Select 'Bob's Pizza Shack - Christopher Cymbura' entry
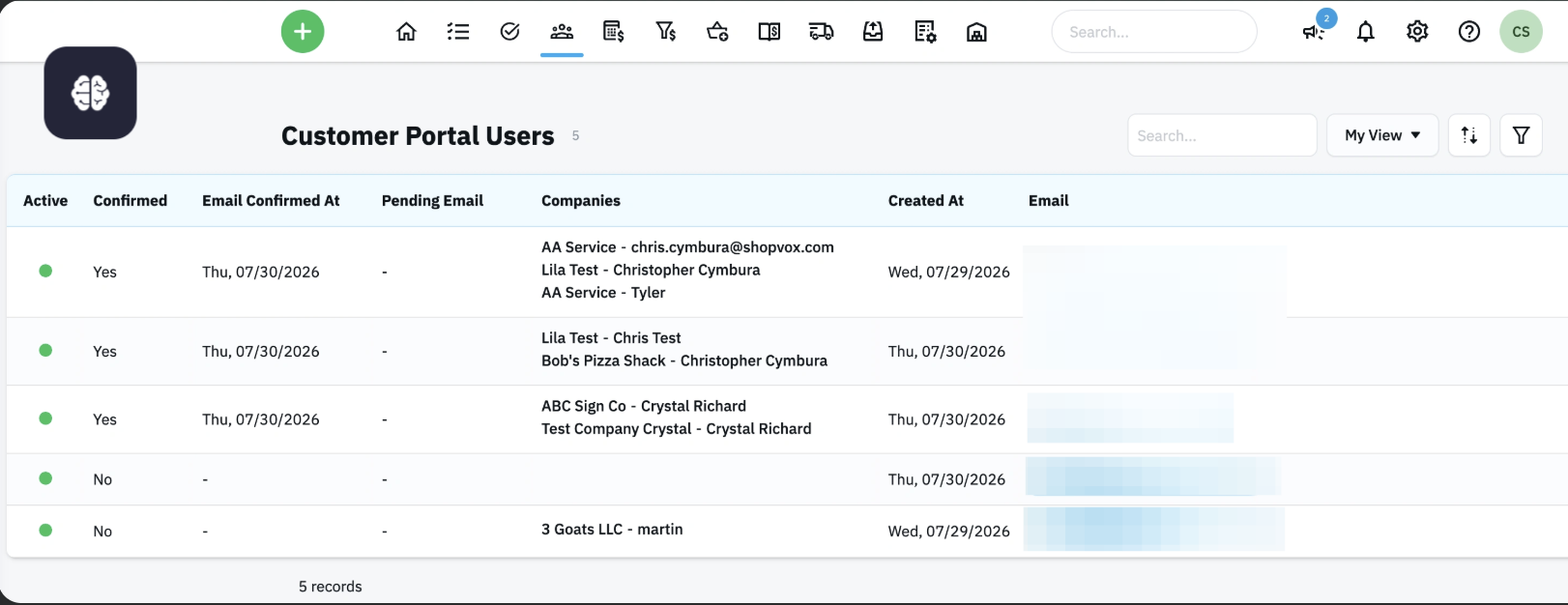Screen dimensions: 1568x605 [x=684, y=361]
